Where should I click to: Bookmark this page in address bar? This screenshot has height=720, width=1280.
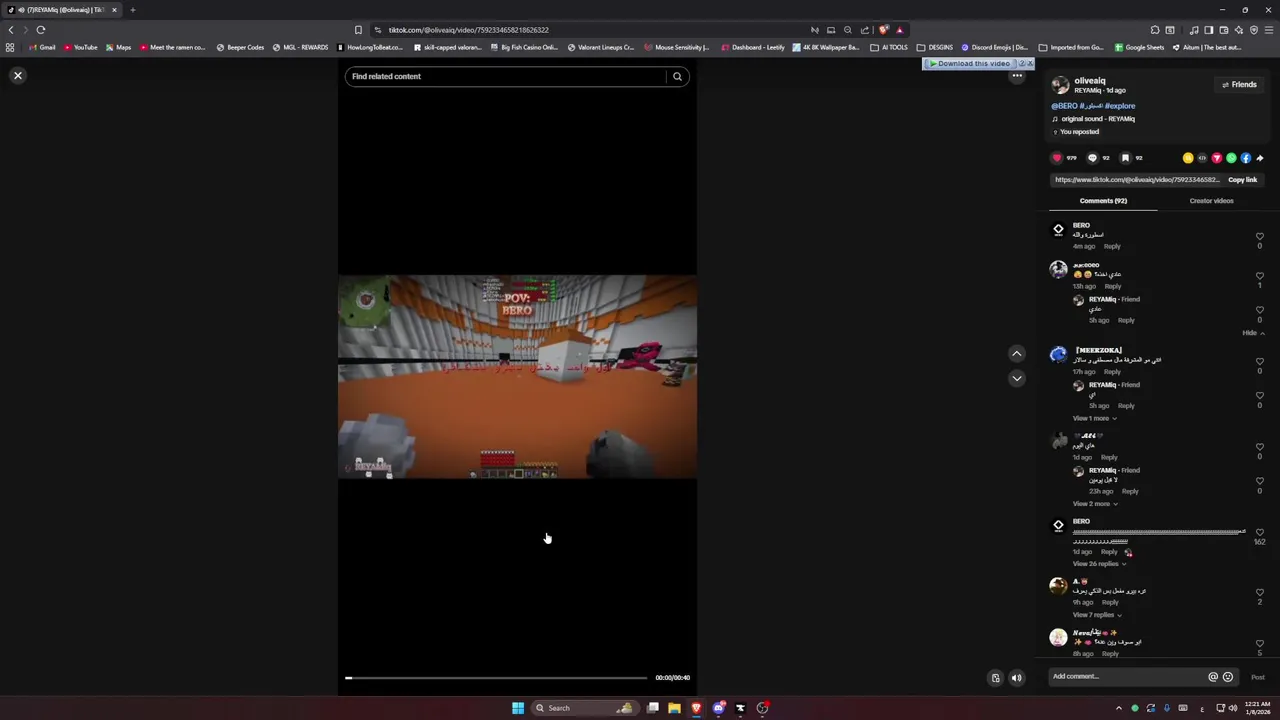point(358,30)
